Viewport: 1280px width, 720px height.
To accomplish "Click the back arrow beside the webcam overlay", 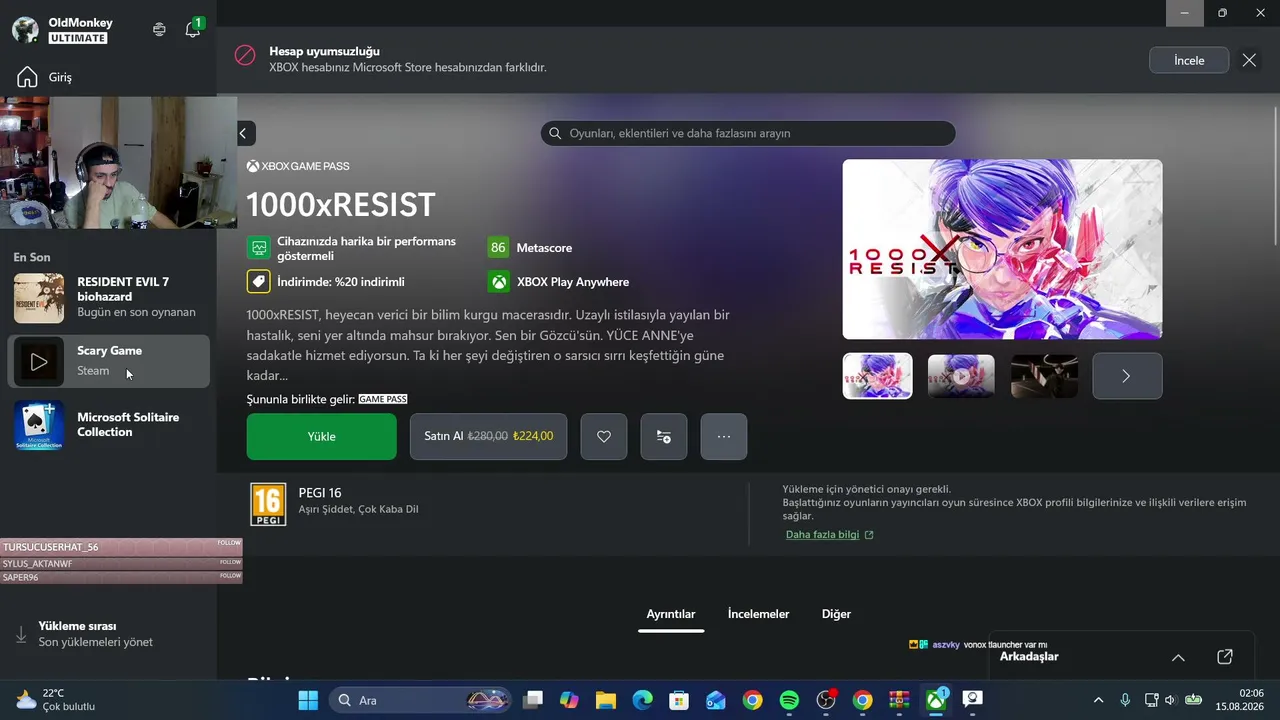I will pos(246,133).
